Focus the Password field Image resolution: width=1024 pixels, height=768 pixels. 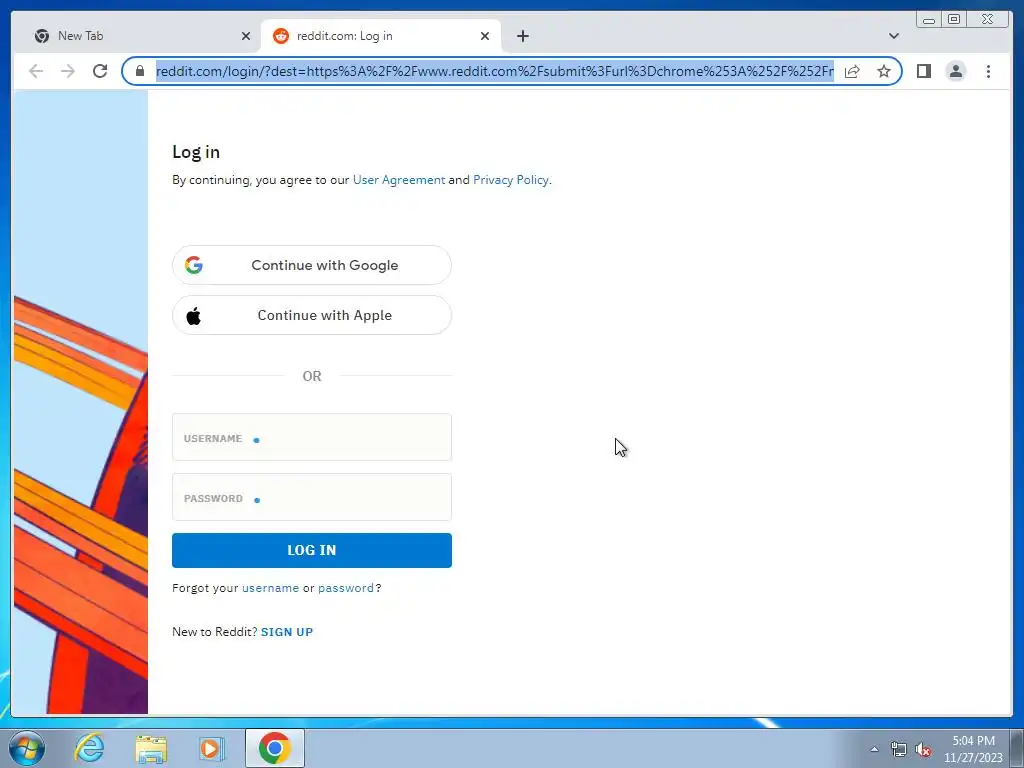tap(312, 497)
